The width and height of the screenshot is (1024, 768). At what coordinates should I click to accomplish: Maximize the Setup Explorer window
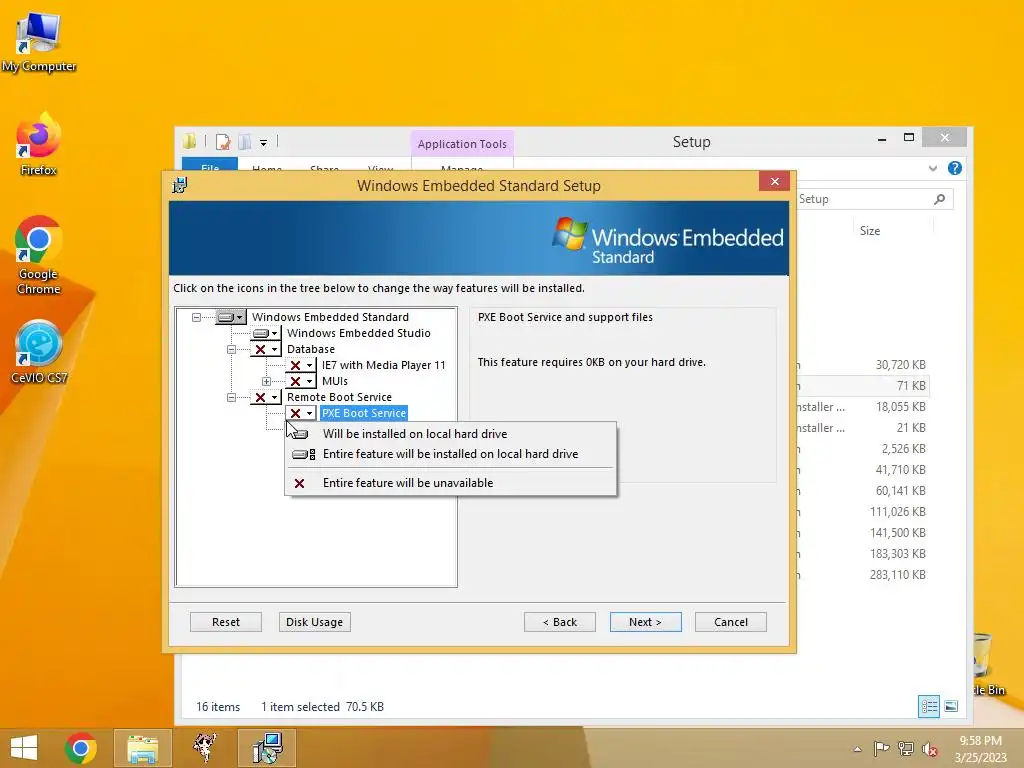(908, 137)
